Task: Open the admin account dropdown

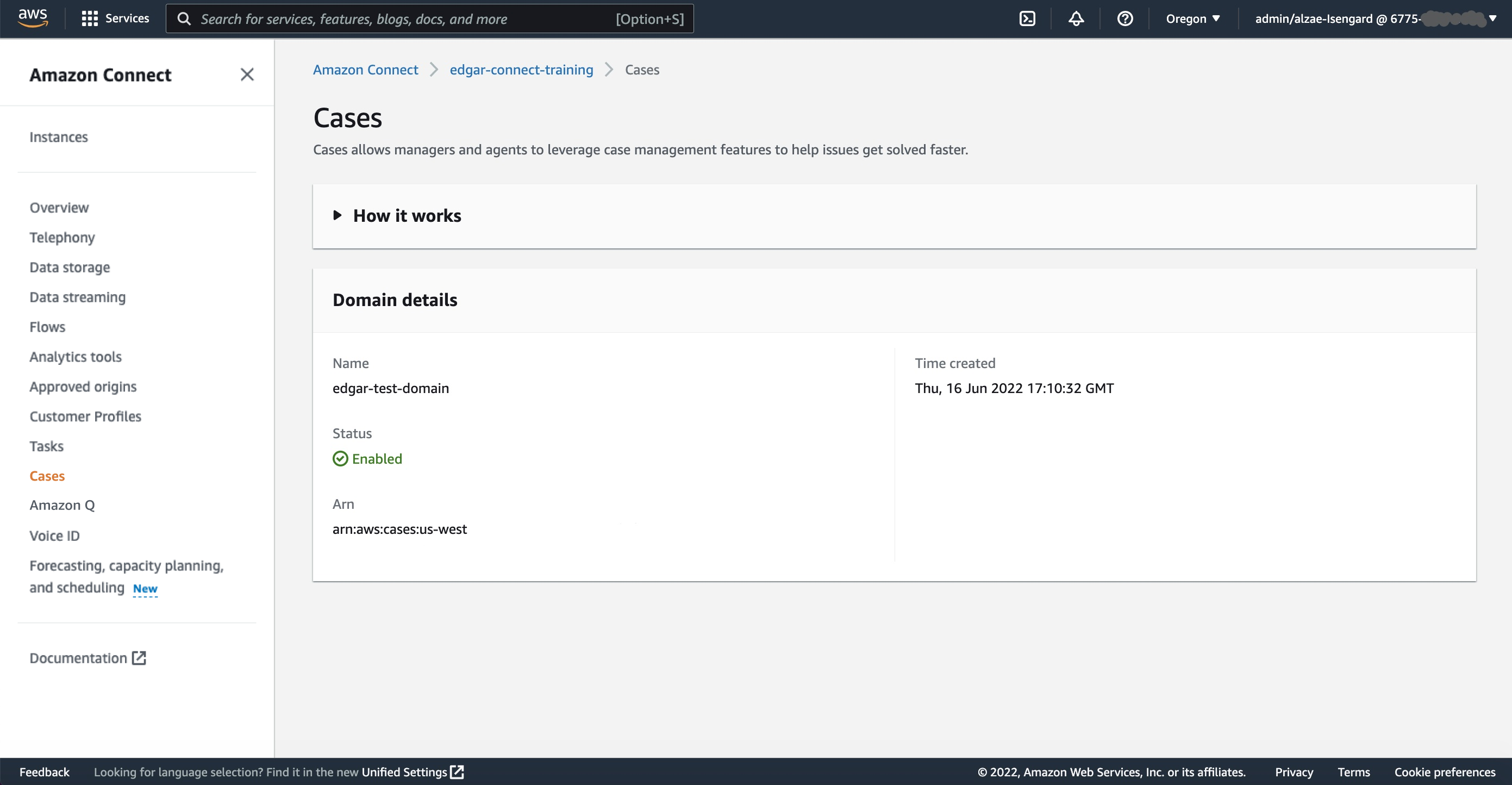Action: coord(1376,19)
